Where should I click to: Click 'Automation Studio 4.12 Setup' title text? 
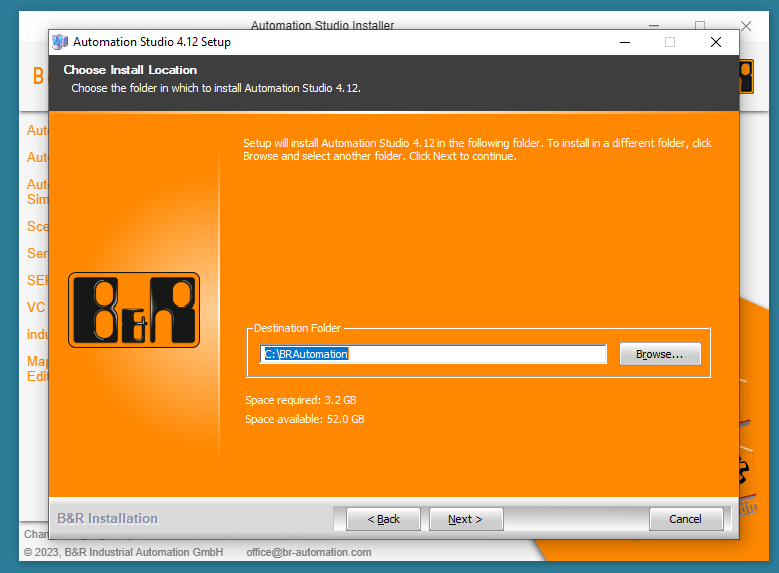point(152,42)
